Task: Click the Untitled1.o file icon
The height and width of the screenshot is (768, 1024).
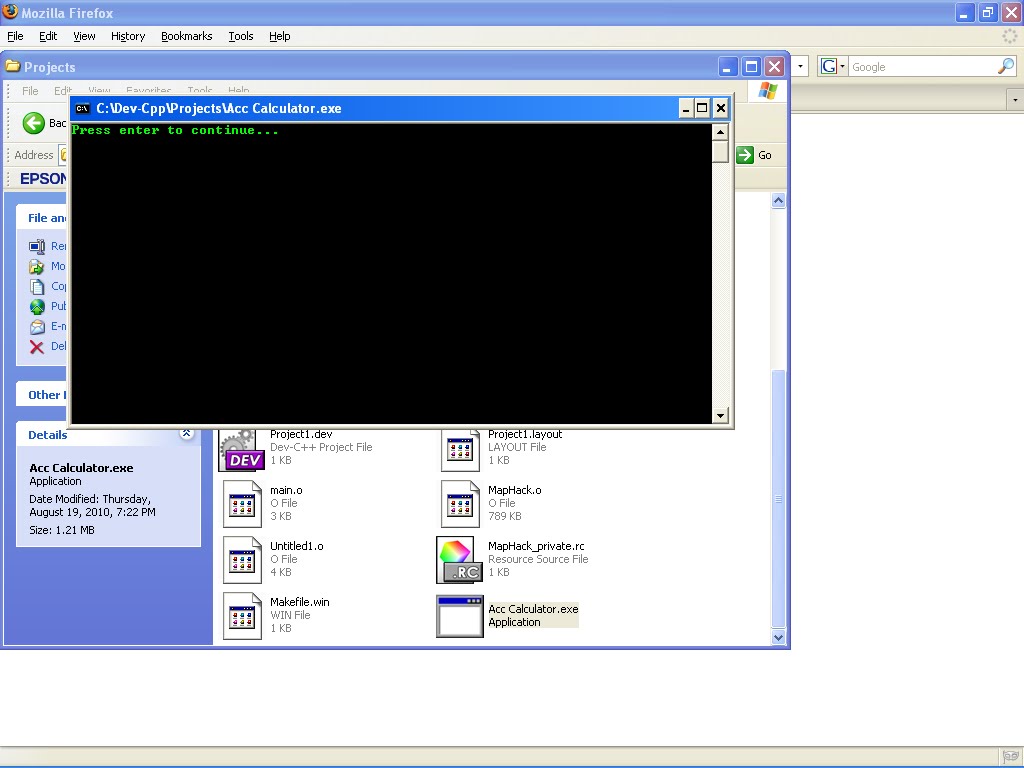Action: pos(242,560)
